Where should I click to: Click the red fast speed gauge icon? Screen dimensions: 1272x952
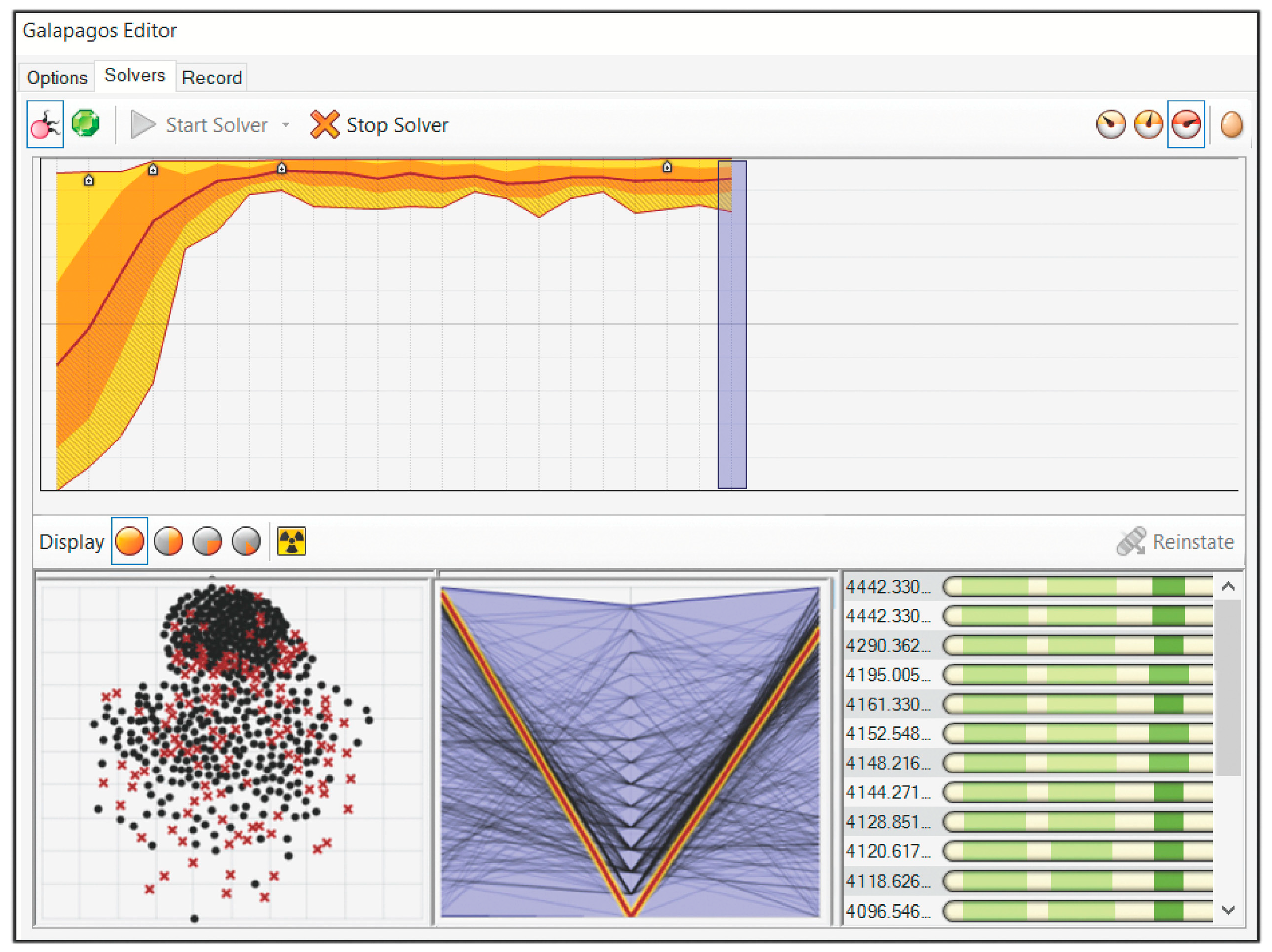1186,124
